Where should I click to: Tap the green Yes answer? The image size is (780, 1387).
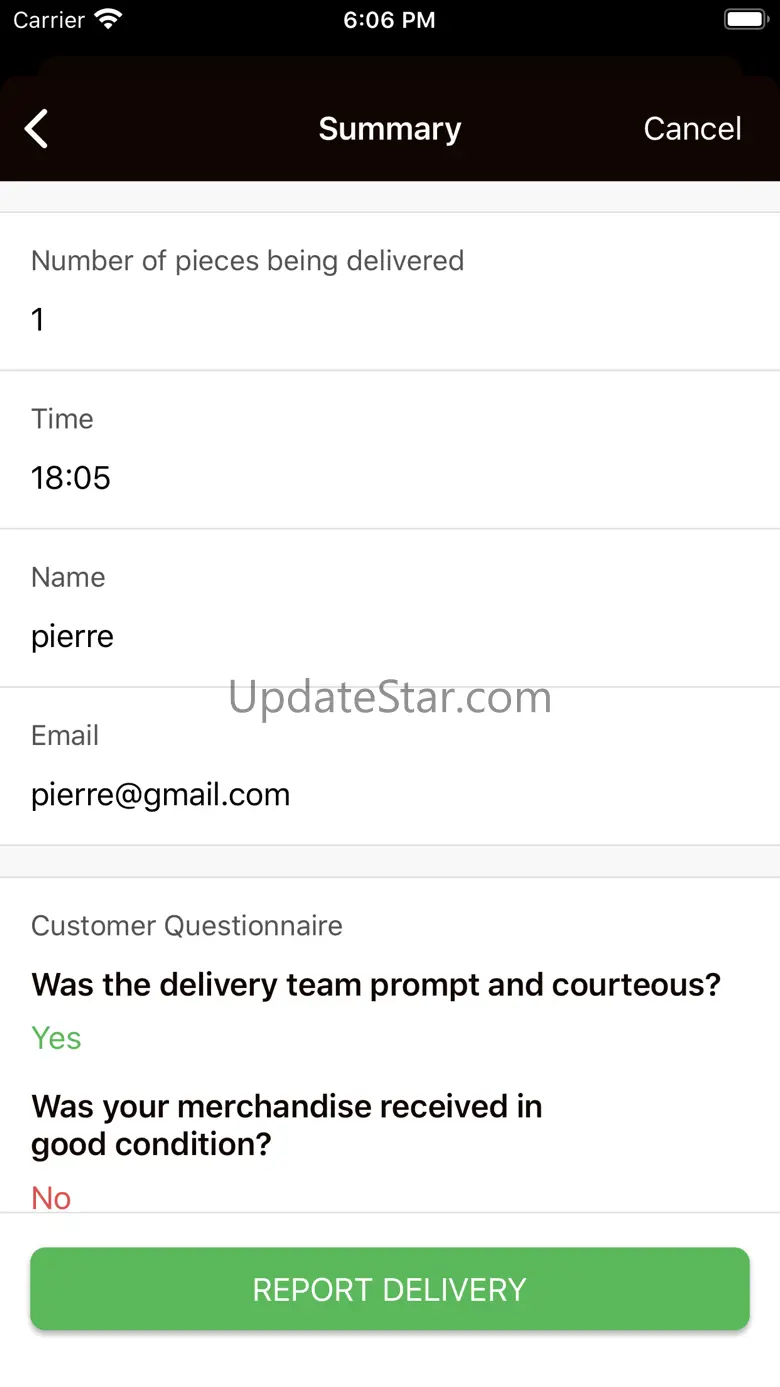click(56, 1038)
